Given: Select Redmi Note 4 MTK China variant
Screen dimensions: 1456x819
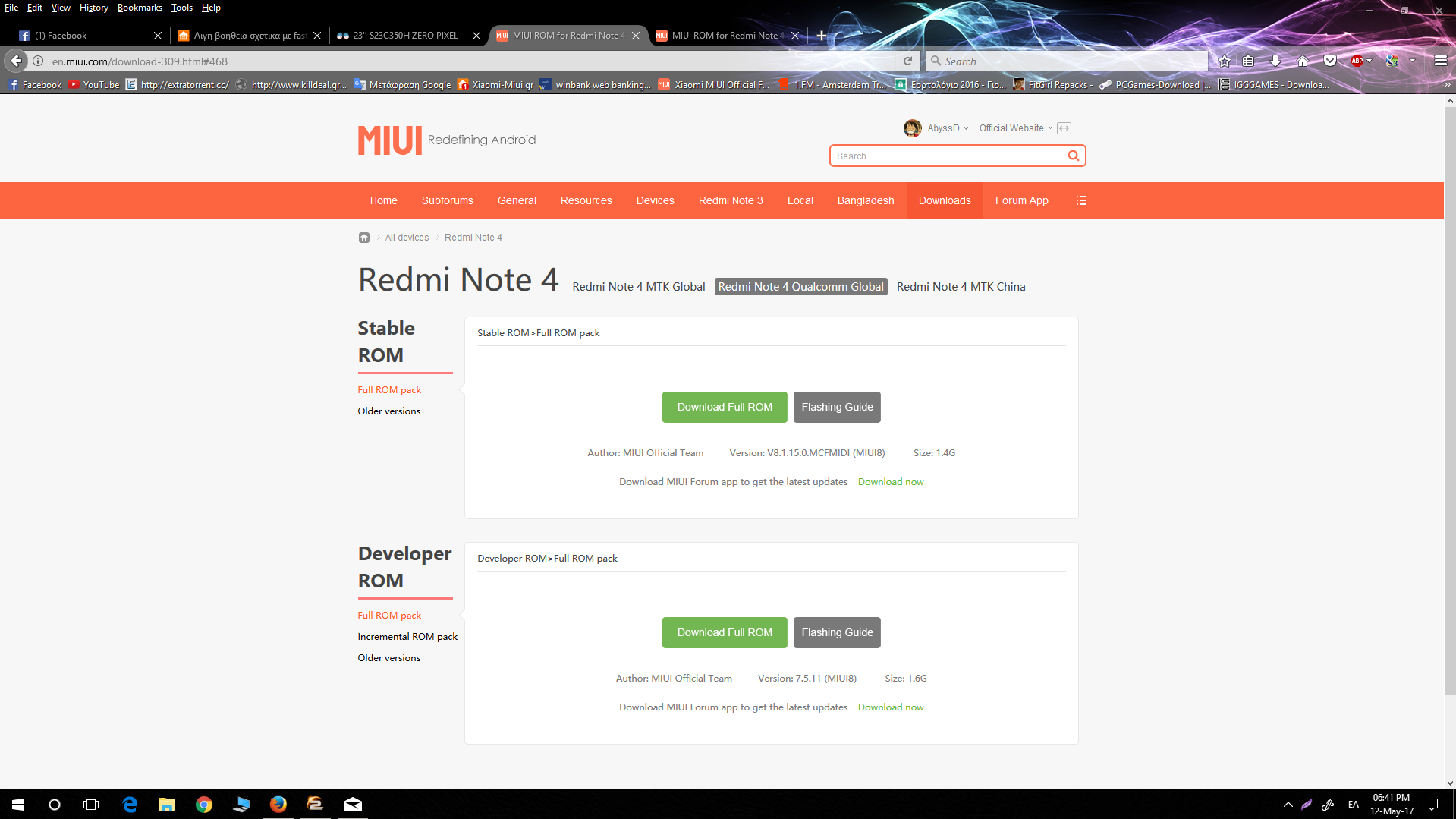Looking at the screenshot, I should tap(961, 287).
